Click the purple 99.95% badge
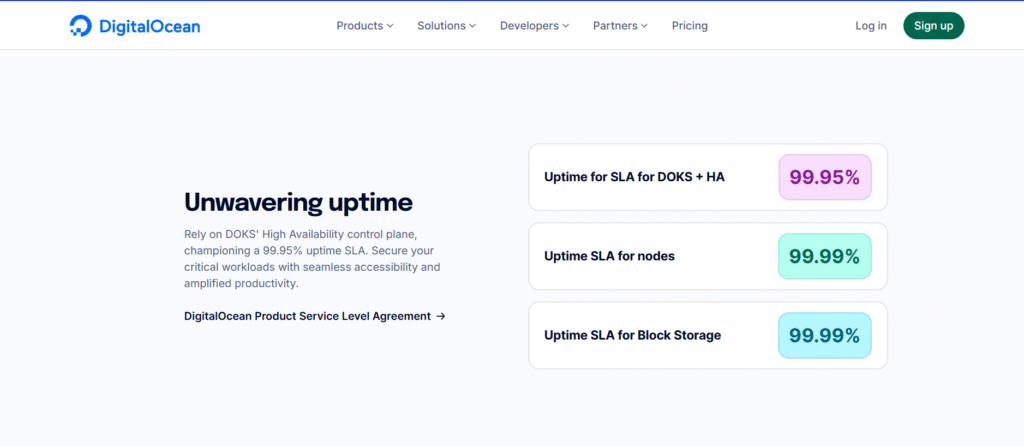 coord(824,177)
